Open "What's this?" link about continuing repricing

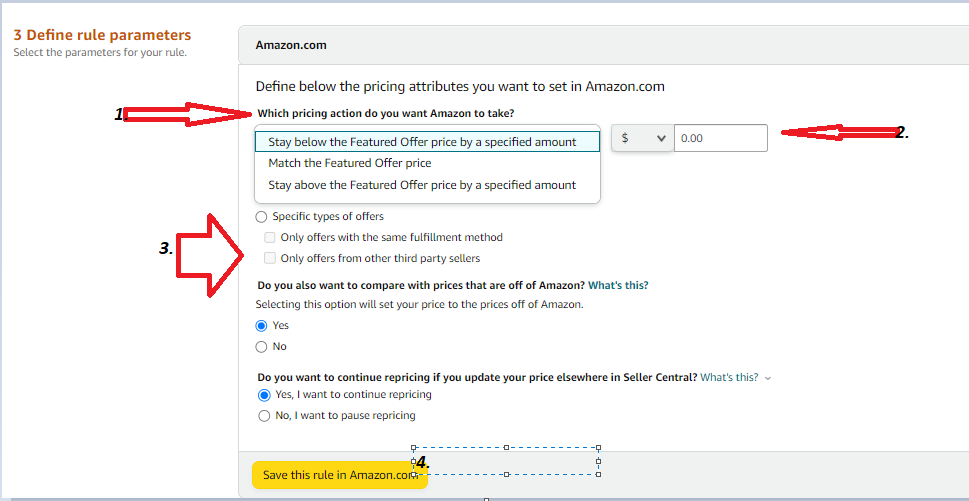click(x=729, y=378)
